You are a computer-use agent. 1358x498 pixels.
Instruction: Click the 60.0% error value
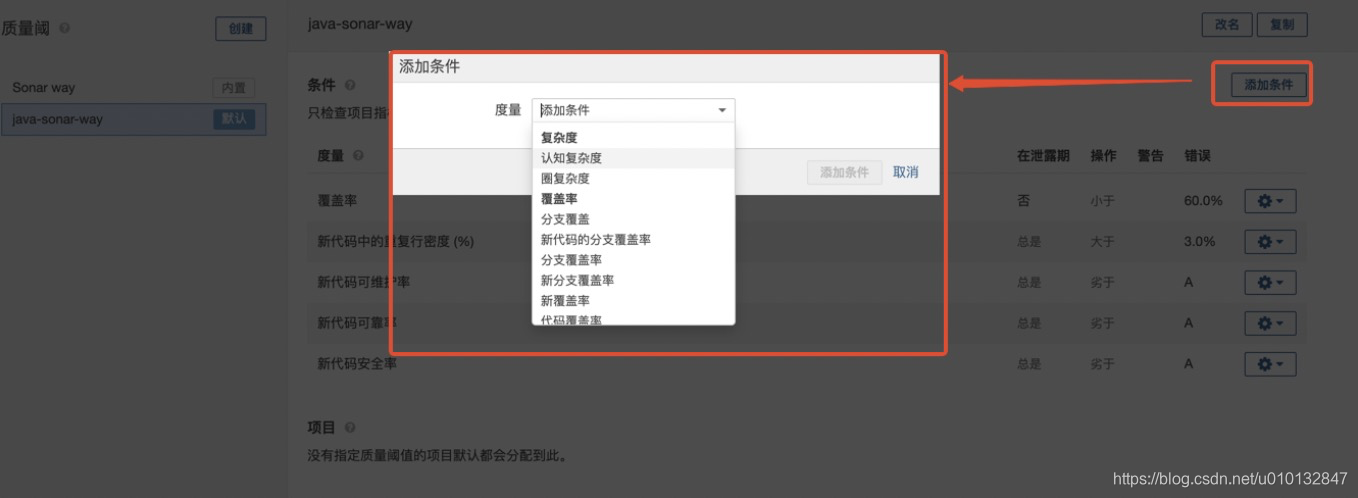coord(1203,201)
